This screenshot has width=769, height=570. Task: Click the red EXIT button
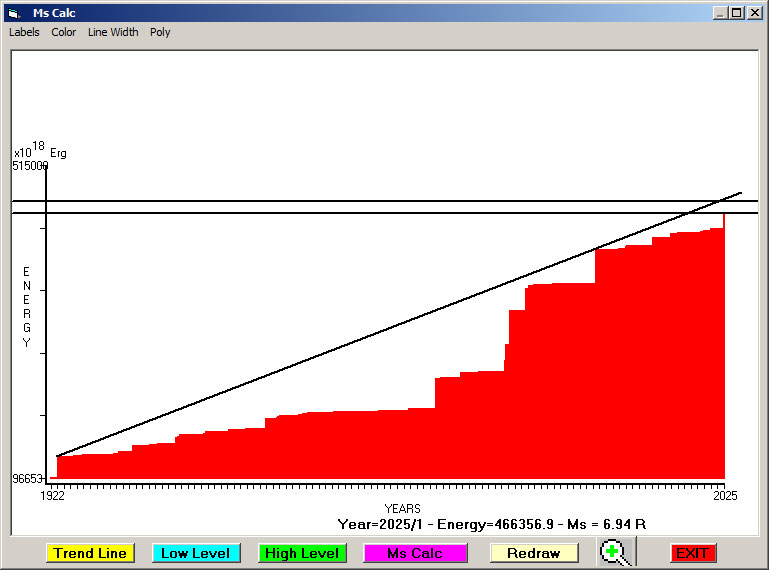tap(692, 553)
